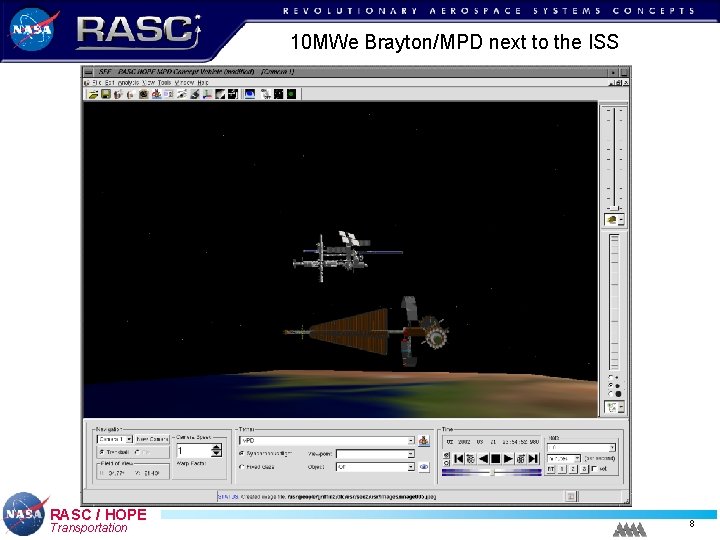The image size is (720, 540).
Task: Click the lower small icon left of playback buttons
Action: point(447,464)
